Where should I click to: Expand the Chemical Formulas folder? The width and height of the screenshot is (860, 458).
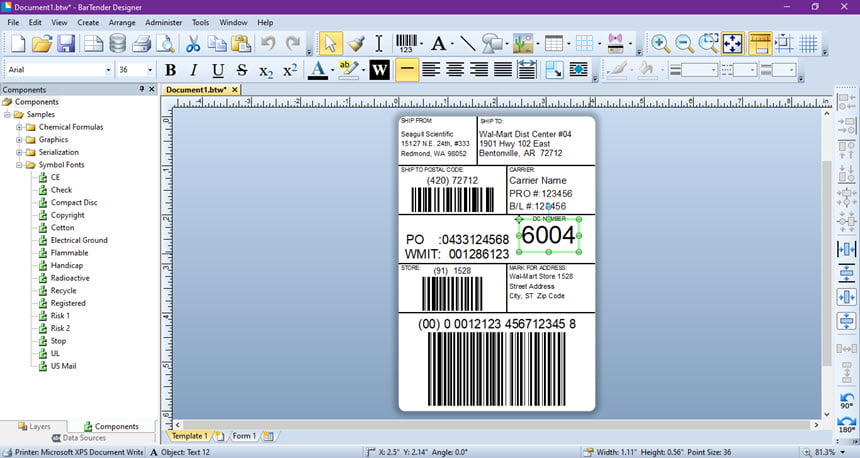19,127
